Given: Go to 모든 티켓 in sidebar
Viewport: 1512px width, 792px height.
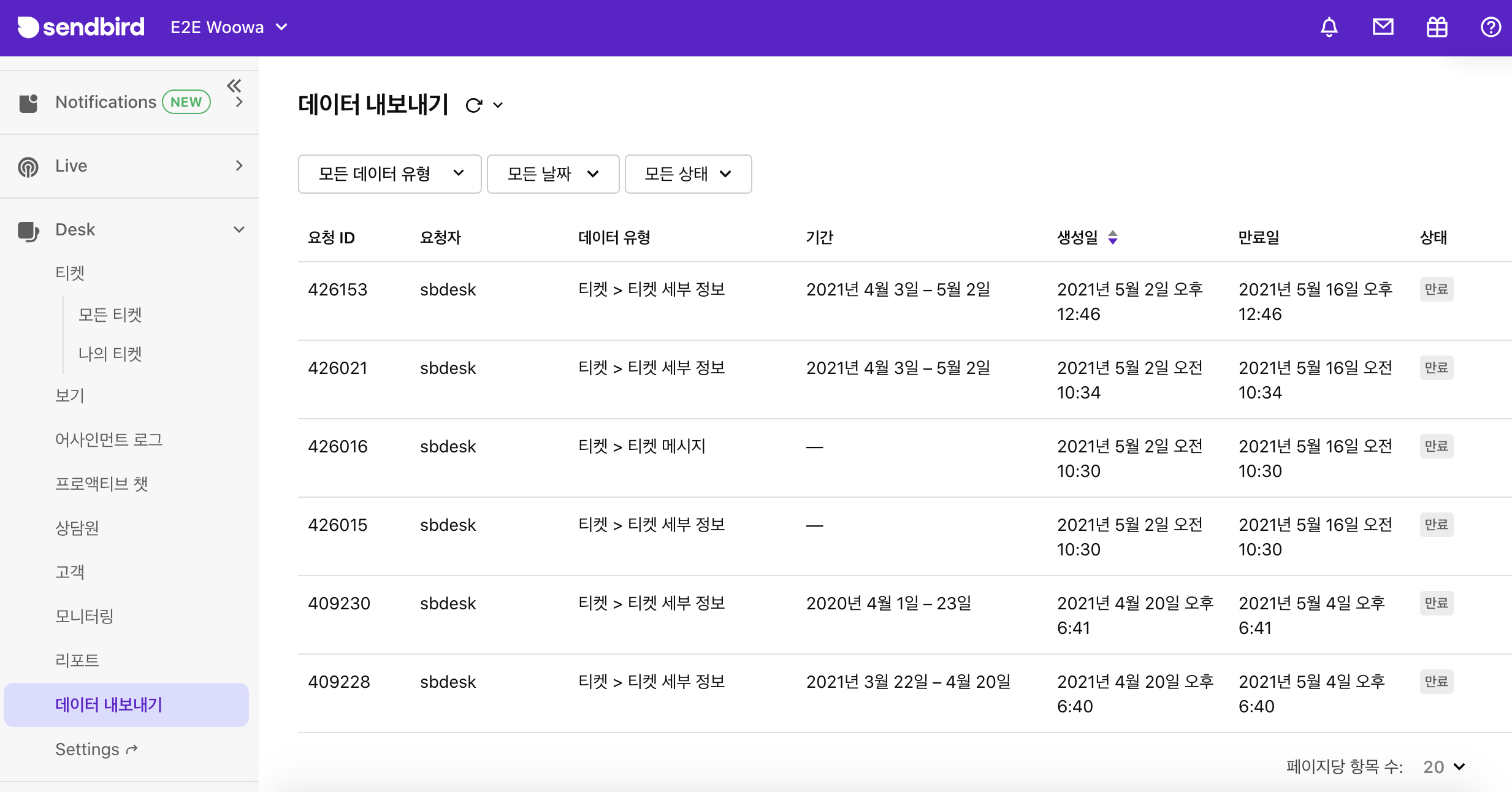Looking at the screenshot, I should pos(110,314).
